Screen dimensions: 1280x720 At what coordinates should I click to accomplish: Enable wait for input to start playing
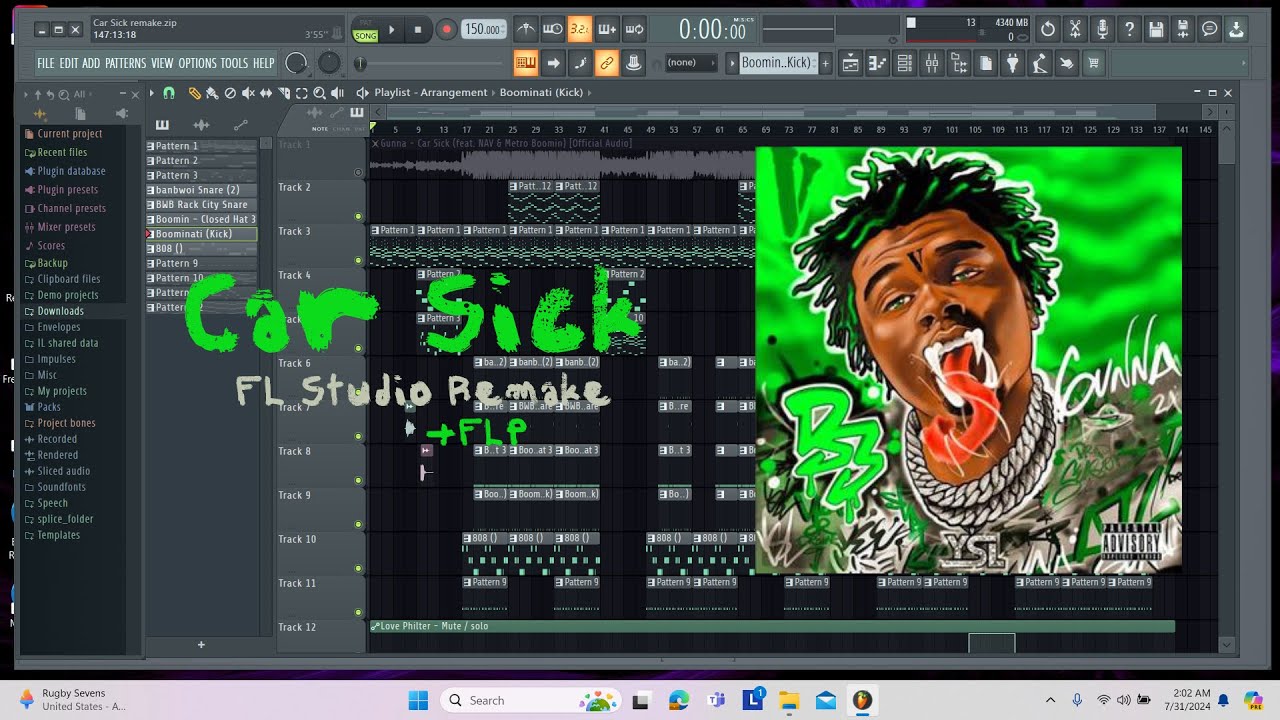(552, 29)
